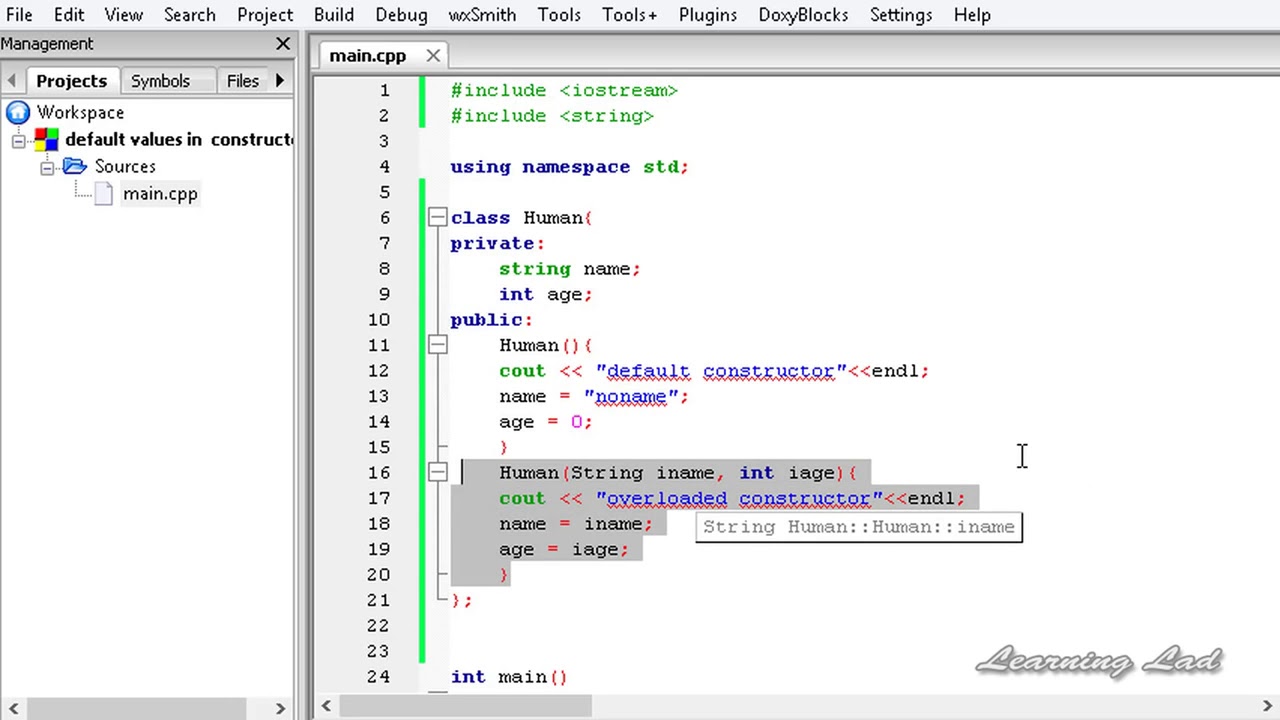Close the main.cpp editor tab
The image size is (1280, 720).
point(433,56)
